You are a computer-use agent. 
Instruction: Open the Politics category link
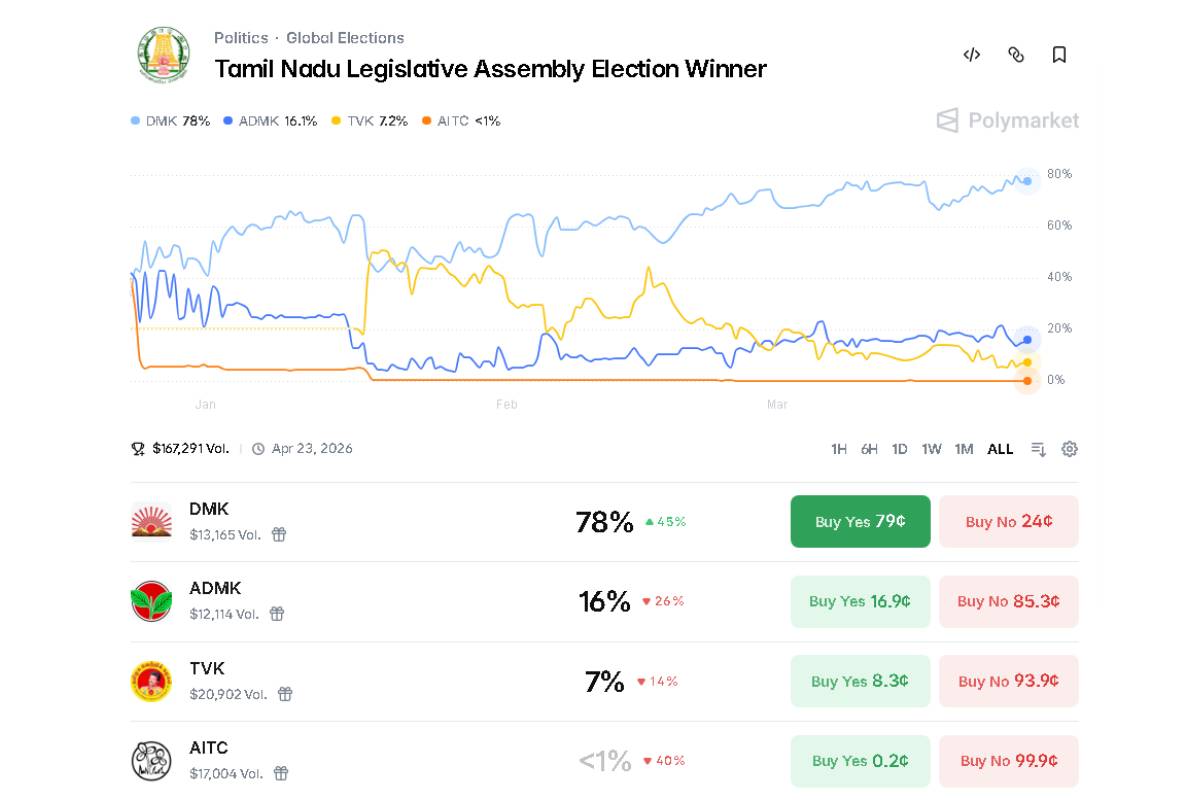click(241, 38)
